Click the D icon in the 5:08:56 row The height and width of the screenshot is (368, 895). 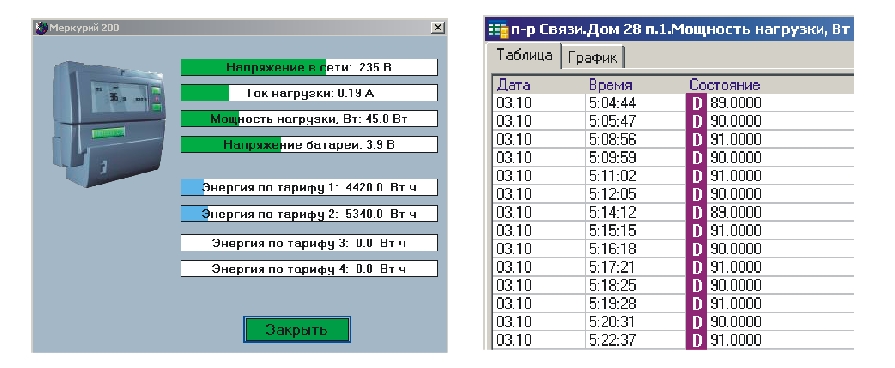696,140
